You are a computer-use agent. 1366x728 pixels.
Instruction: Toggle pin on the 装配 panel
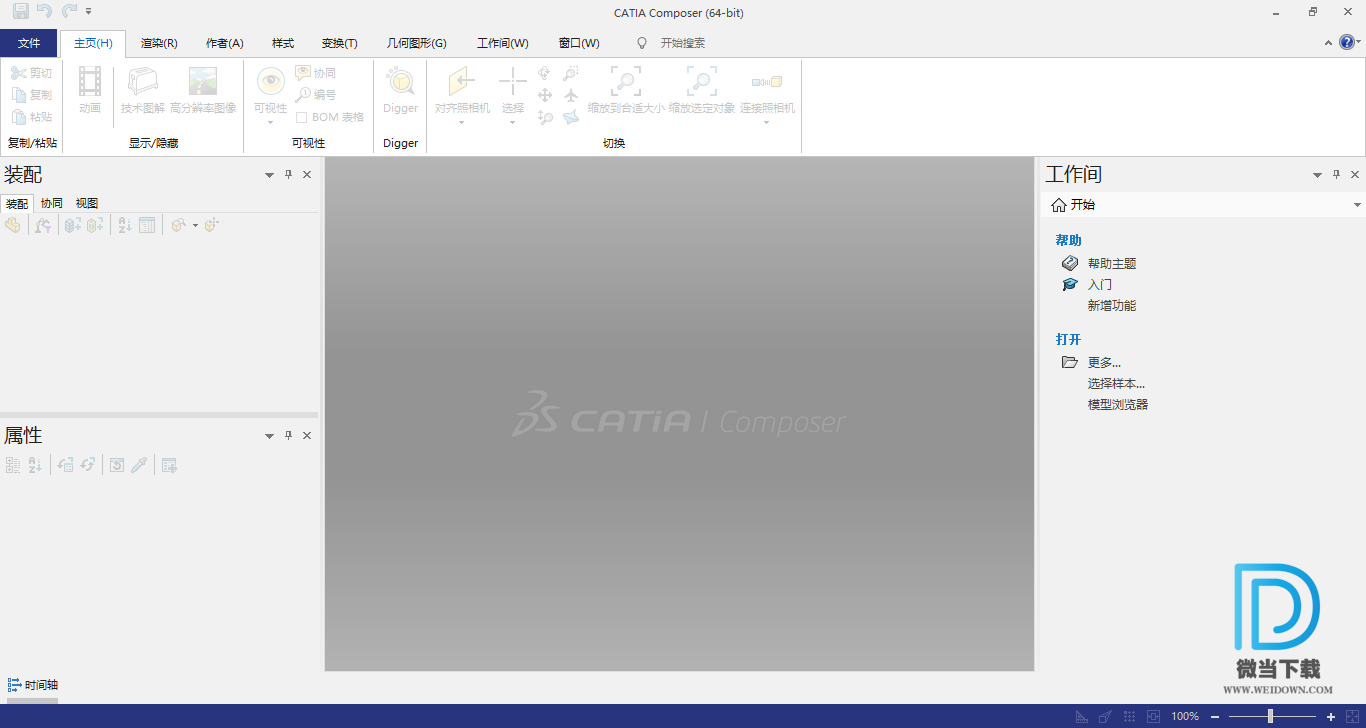(x=288, y=174)
